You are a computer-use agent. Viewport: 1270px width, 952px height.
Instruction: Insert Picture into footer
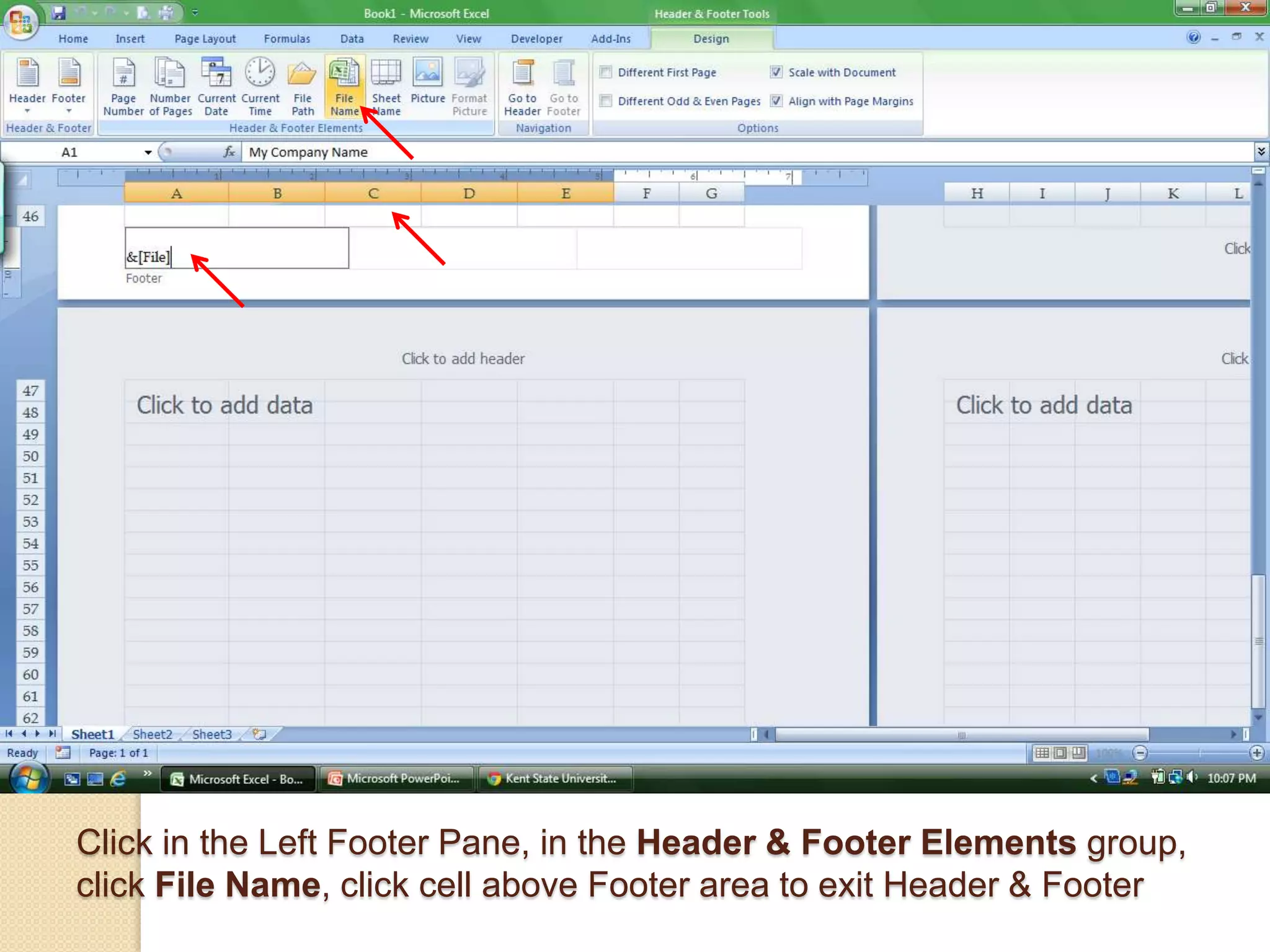[x=428, y=82]
